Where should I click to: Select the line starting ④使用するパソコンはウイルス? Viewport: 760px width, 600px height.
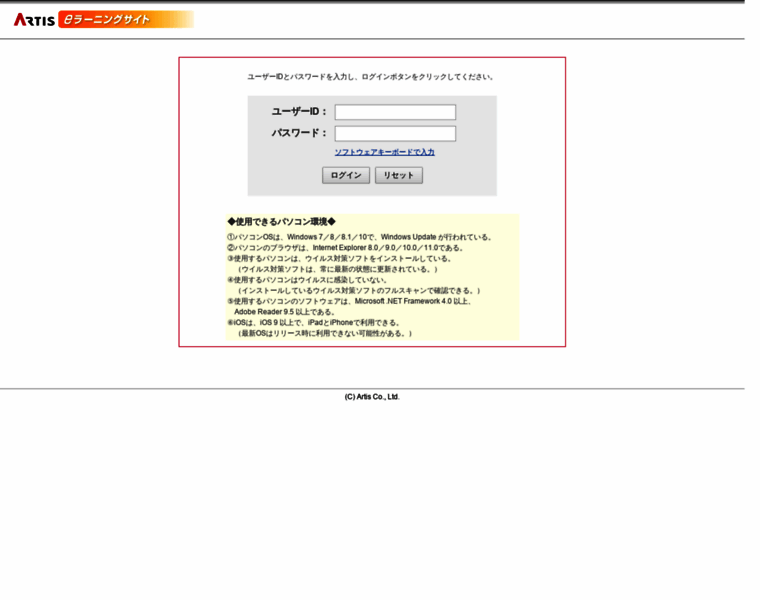coord(307,280)
